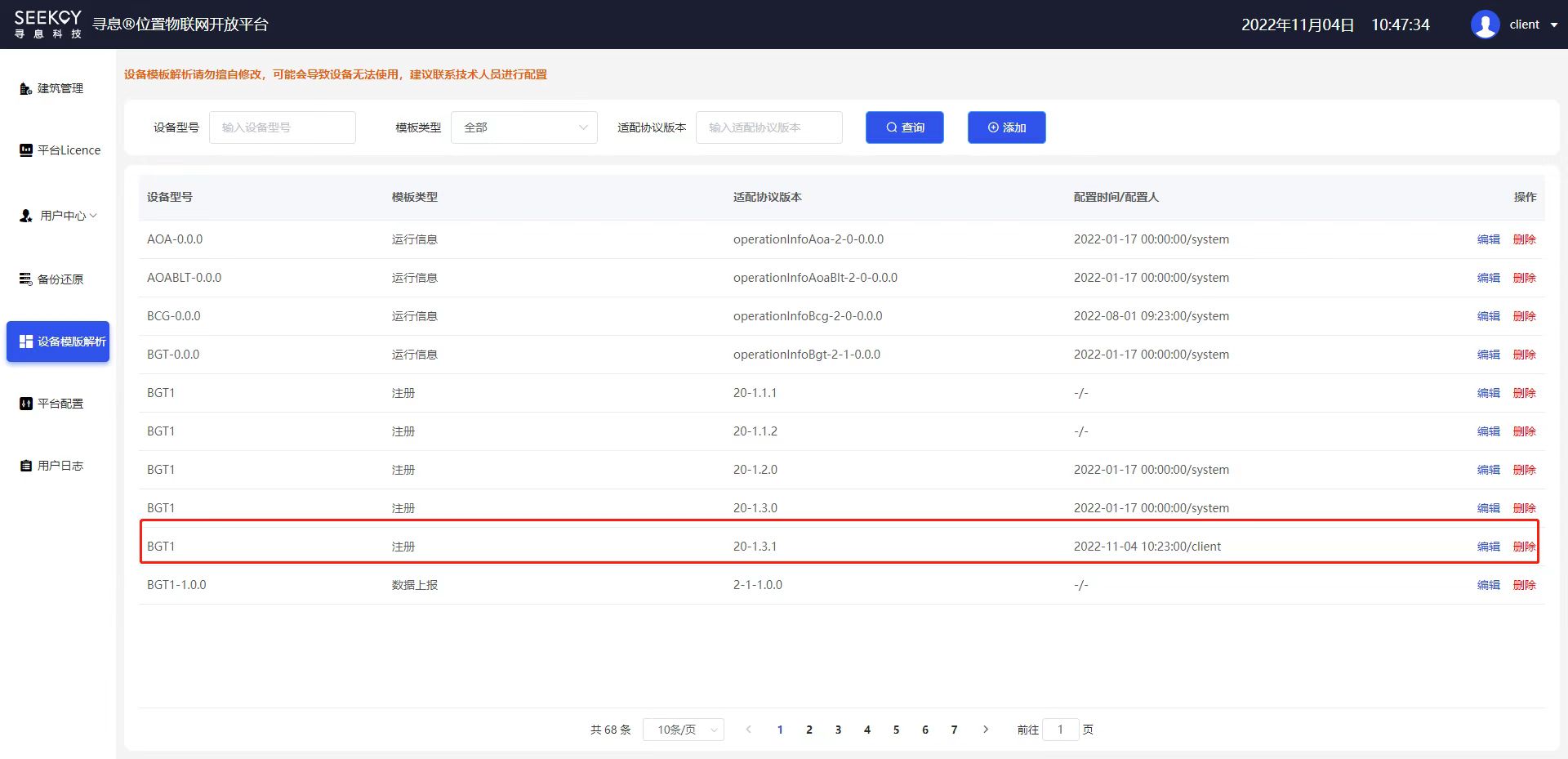This screenshot has height=759, width=1568.
Task: Click the 设备型号 column header
Action: click(170, 197)
